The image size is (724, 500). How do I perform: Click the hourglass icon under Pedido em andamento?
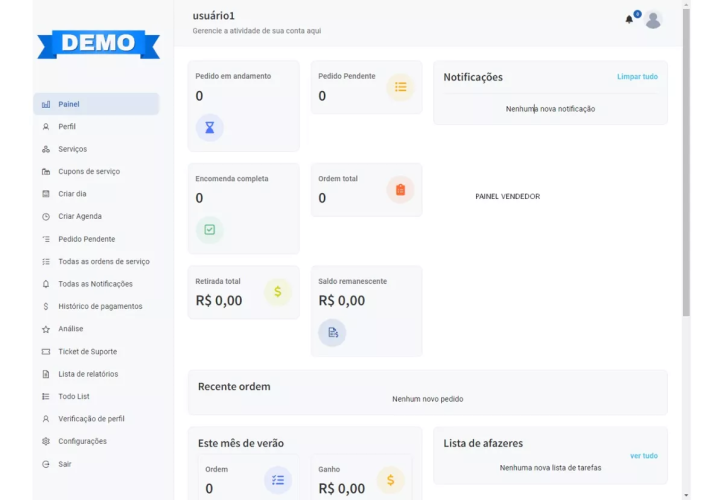tap(209, 127)
